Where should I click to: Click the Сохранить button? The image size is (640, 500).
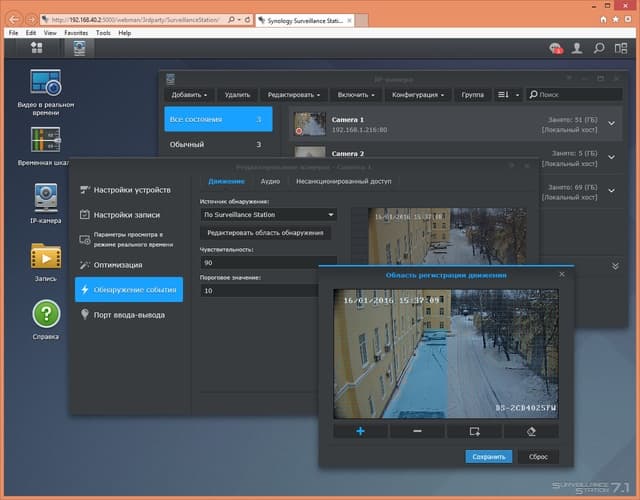tap(488, 456)
